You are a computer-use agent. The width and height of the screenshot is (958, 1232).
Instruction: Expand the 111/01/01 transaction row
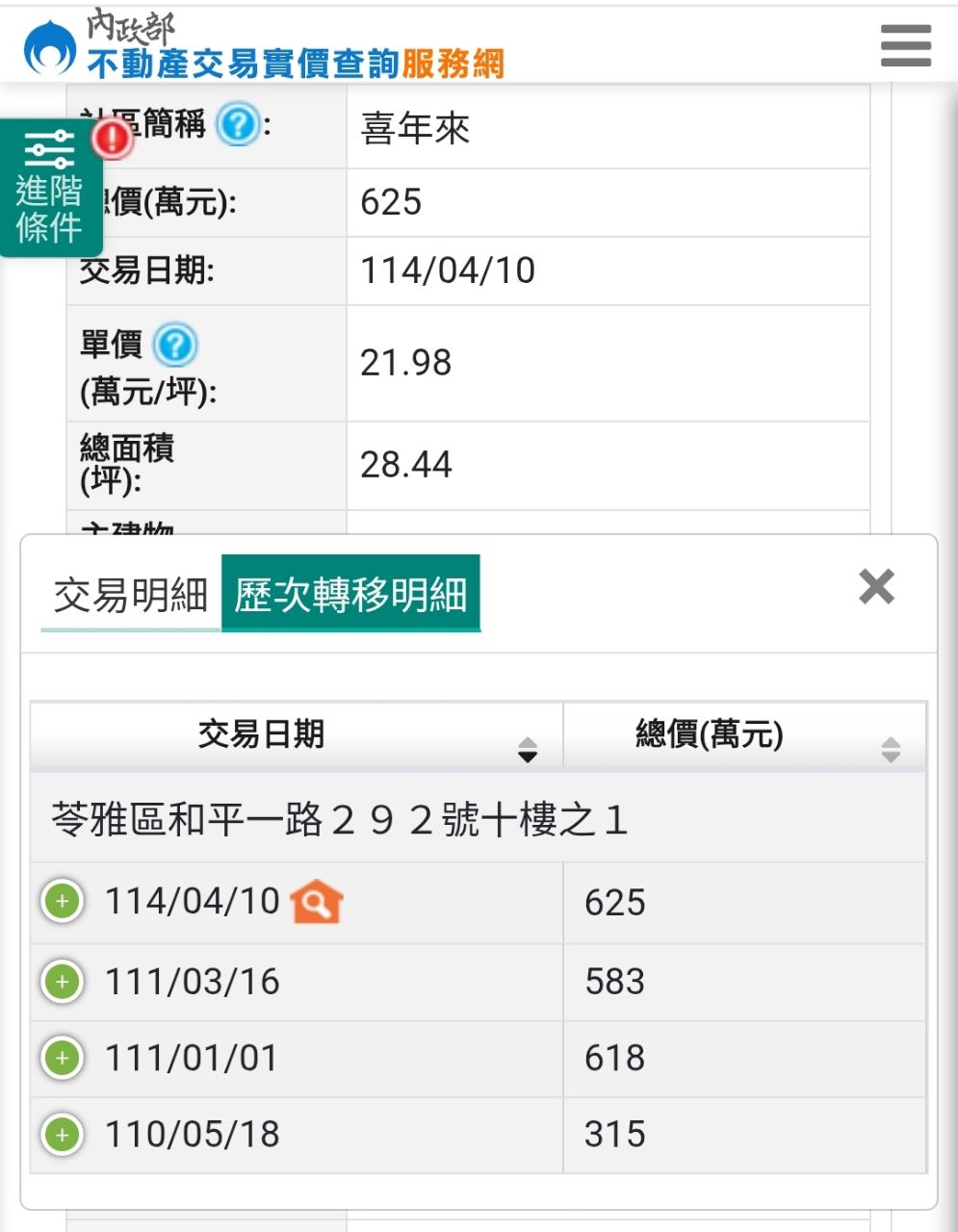click(63, 1058)
